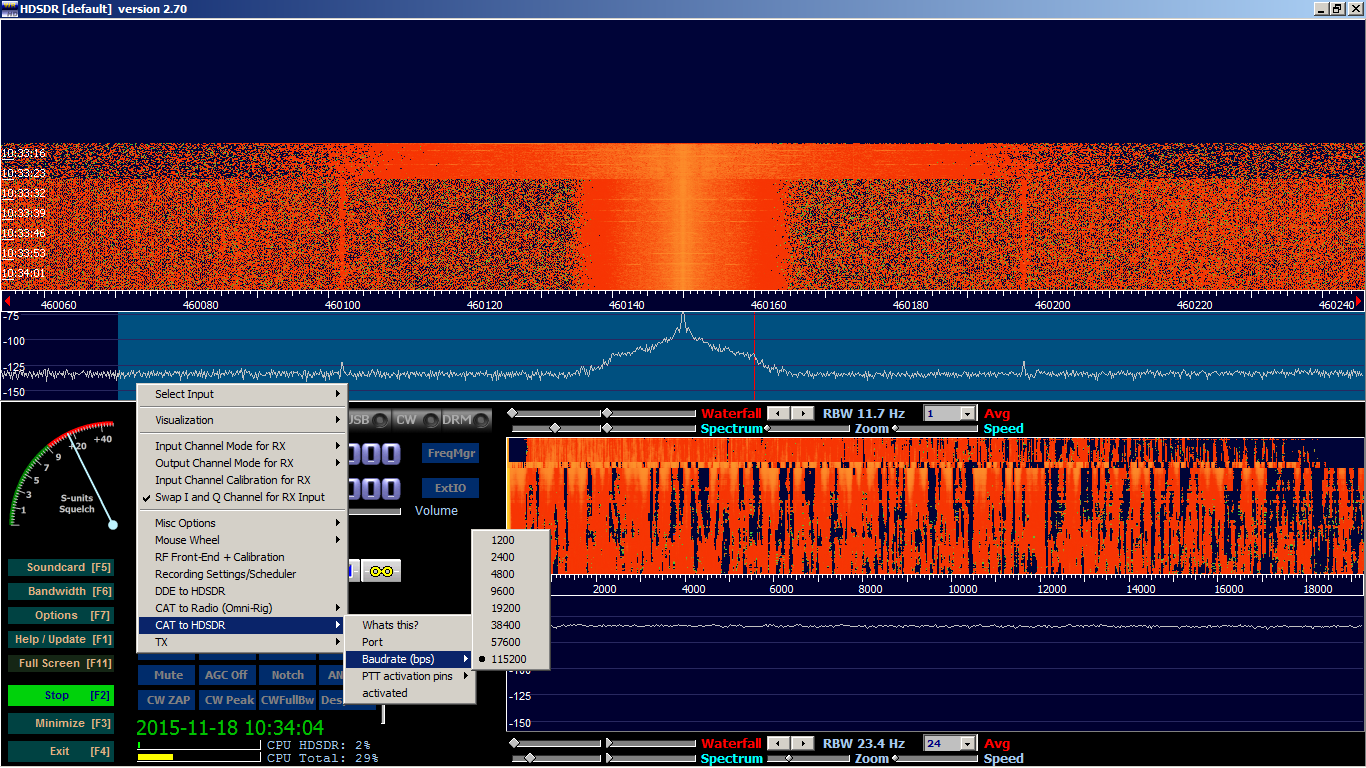1366x768 pixels.
Task: Click the CAT to HDSDR menu entry
Action: coord(241,625)
